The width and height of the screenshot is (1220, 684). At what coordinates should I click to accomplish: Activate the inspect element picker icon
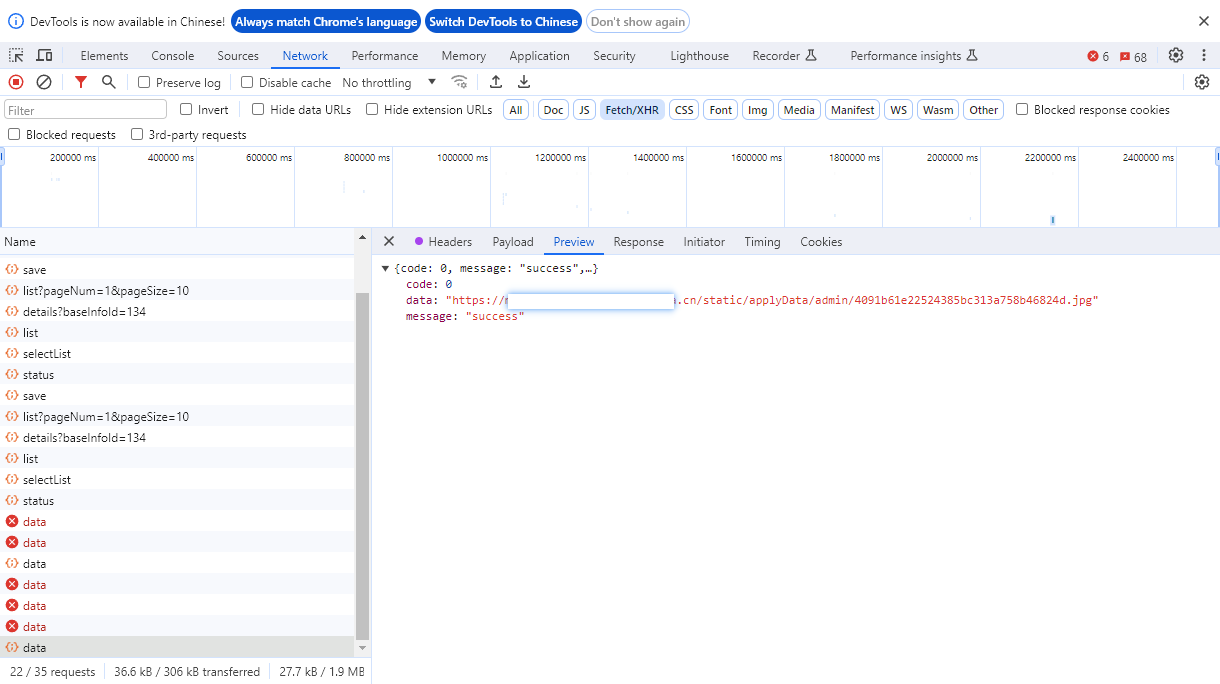(17, 56)
